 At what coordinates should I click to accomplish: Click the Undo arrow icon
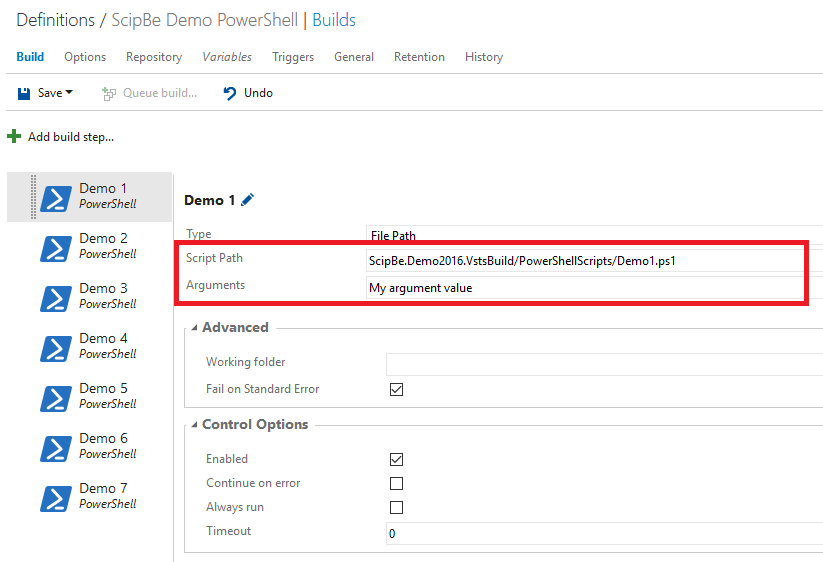tap(230, 93)
